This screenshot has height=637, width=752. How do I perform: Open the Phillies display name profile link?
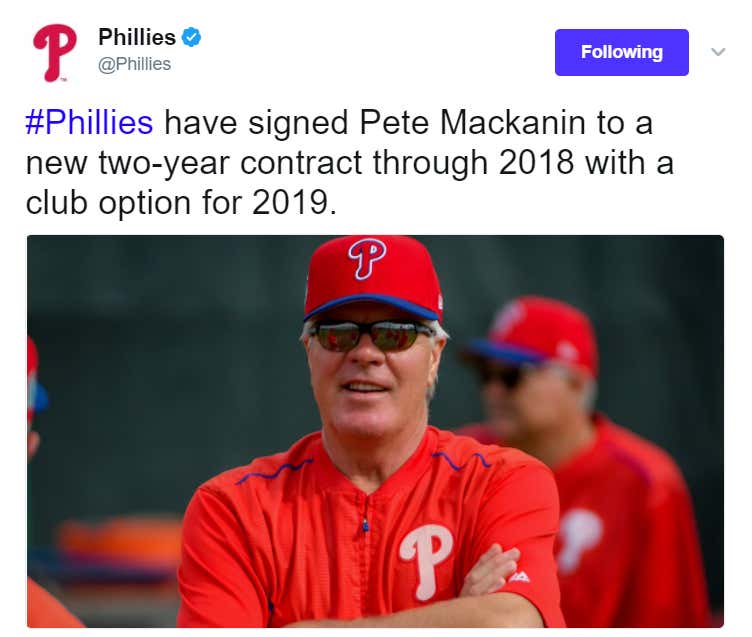pos(137,38)
